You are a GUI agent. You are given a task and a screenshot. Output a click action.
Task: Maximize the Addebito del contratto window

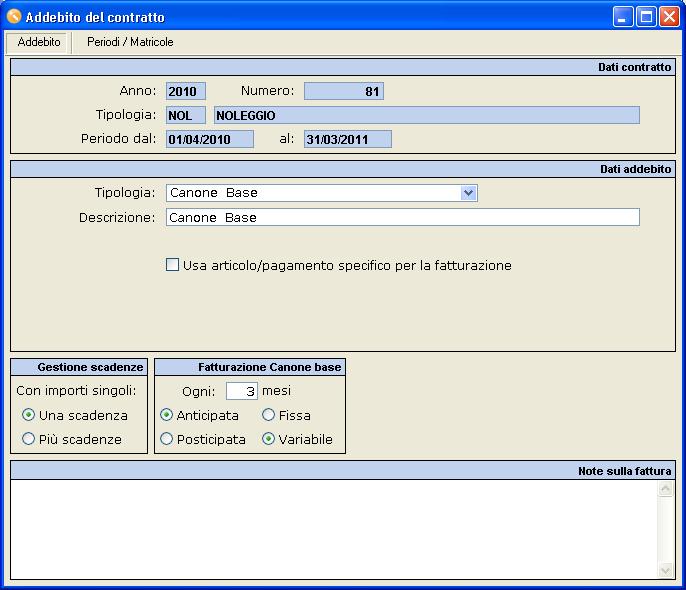tap(646, 17)
